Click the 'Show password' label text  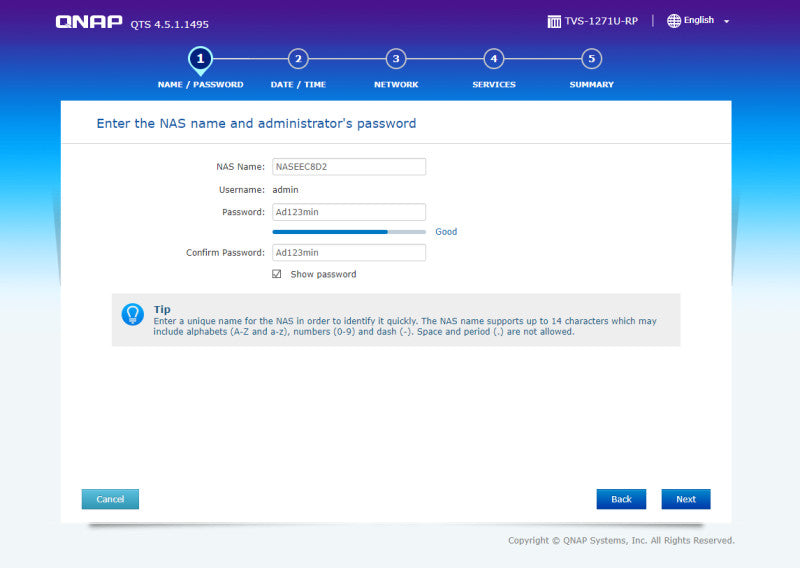(x=323, y=275)
